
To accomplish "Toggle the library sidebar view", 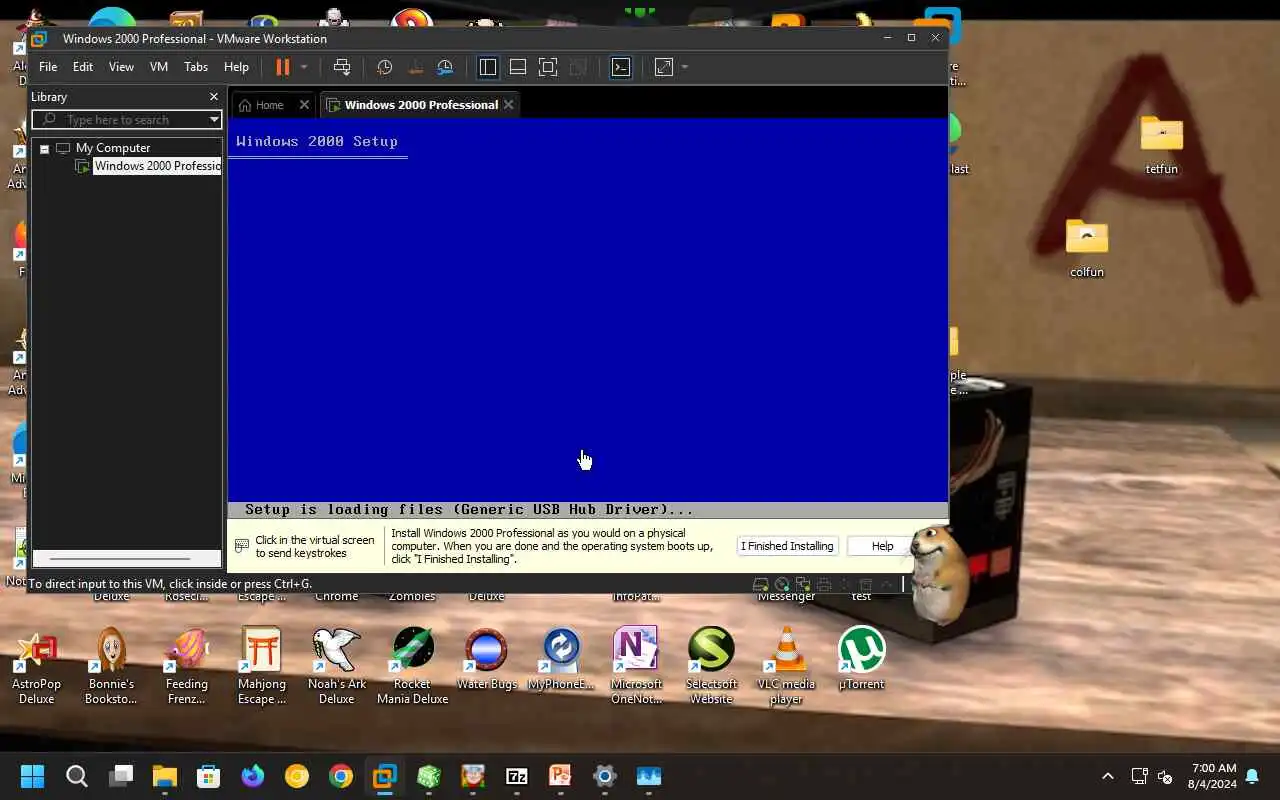I will coord(488,67).
